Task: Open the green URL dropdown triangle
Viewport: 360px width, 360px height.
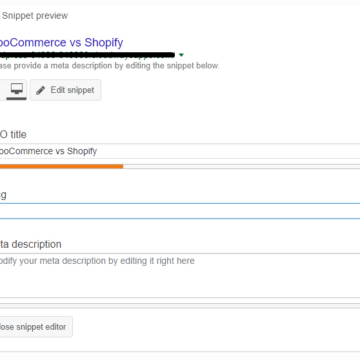Action: (181, 55)
